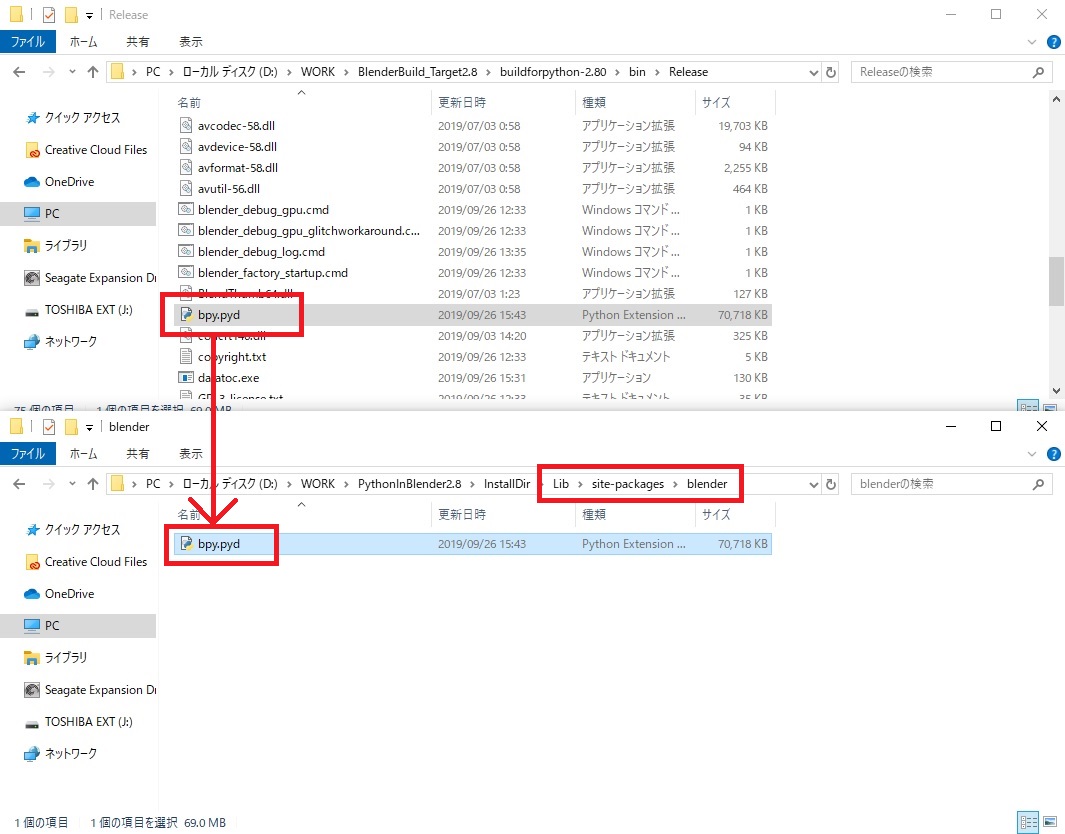Select blender_debug_log.cmd file
1065x834 pixels.
(x=261, y=252)
